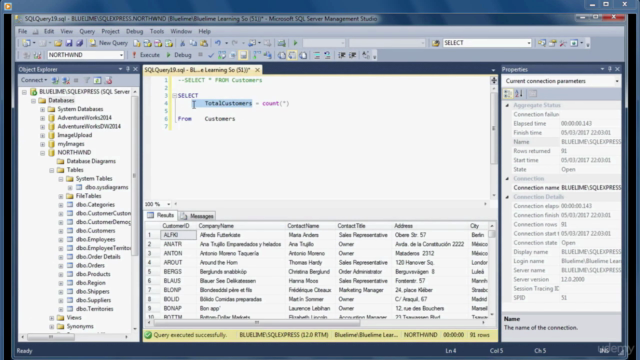Open Property Pages icon in Properties panel
Image resolution: width=640 pixels, height=360 pixels.
point(532,94)
